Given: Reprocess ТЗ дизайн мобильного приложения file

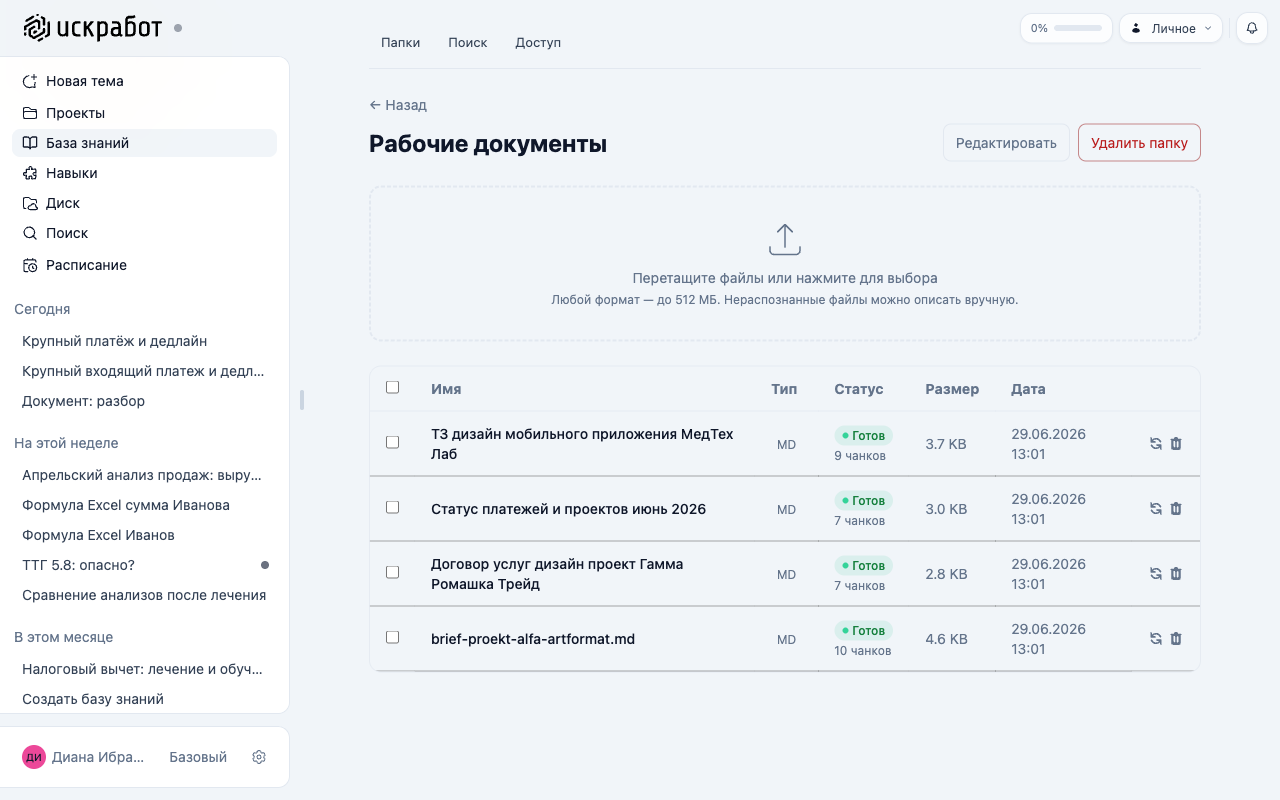Looking at the screenshot, I should pos(1155,443).
